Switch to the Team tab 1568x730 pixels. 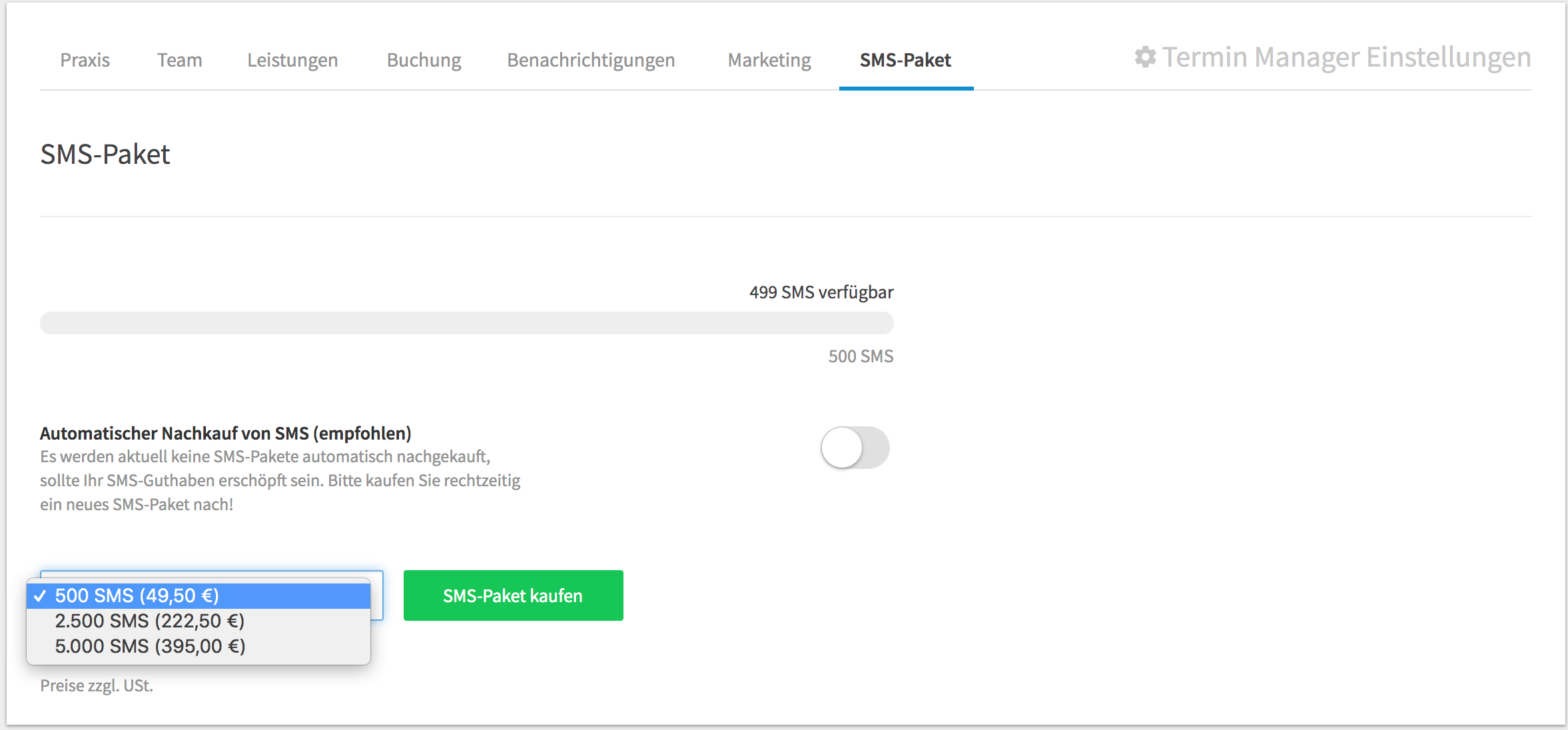pos(180,60)
